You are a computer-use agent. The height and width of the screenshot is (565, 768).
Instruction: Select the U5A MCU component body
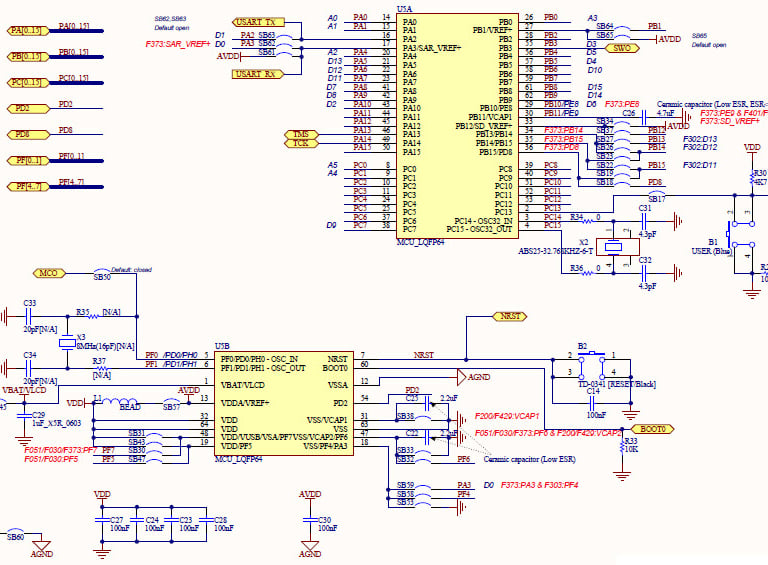[457, 126]
